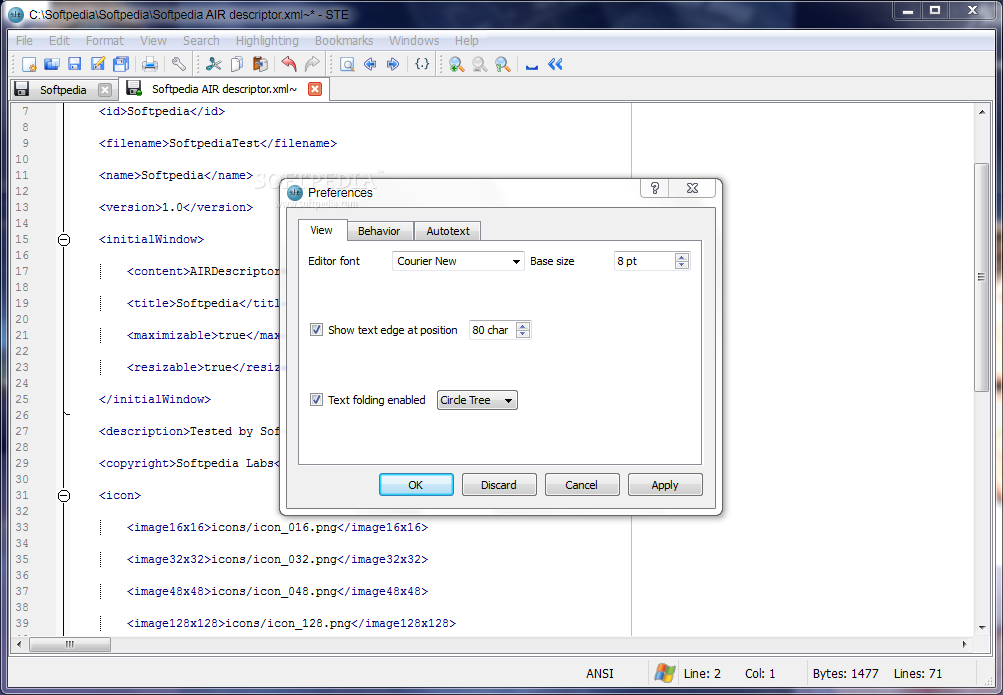Copy selection using the copy icon
The width and height of the screenshot is (1003, 695).
pyautogui.click(x=237, y=65)
